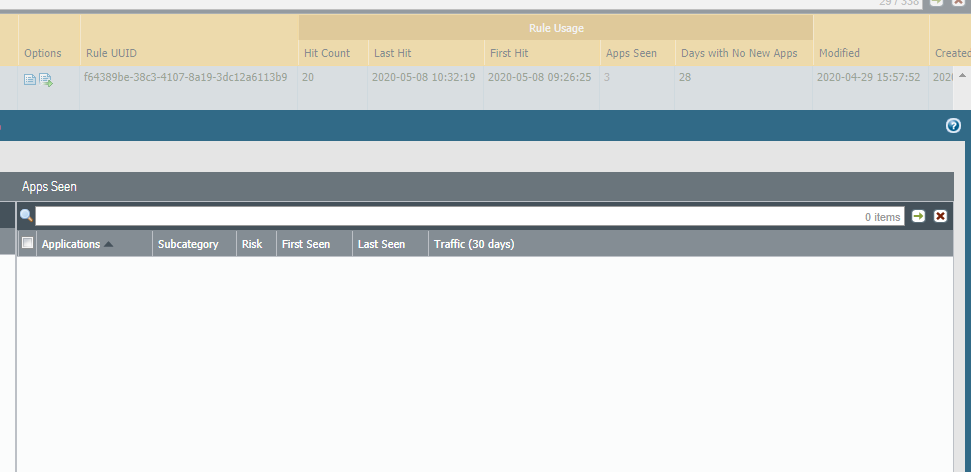This screenshot has height=472, width=971.
Task: Click the 0 items count label
Action: click(882, 217)
